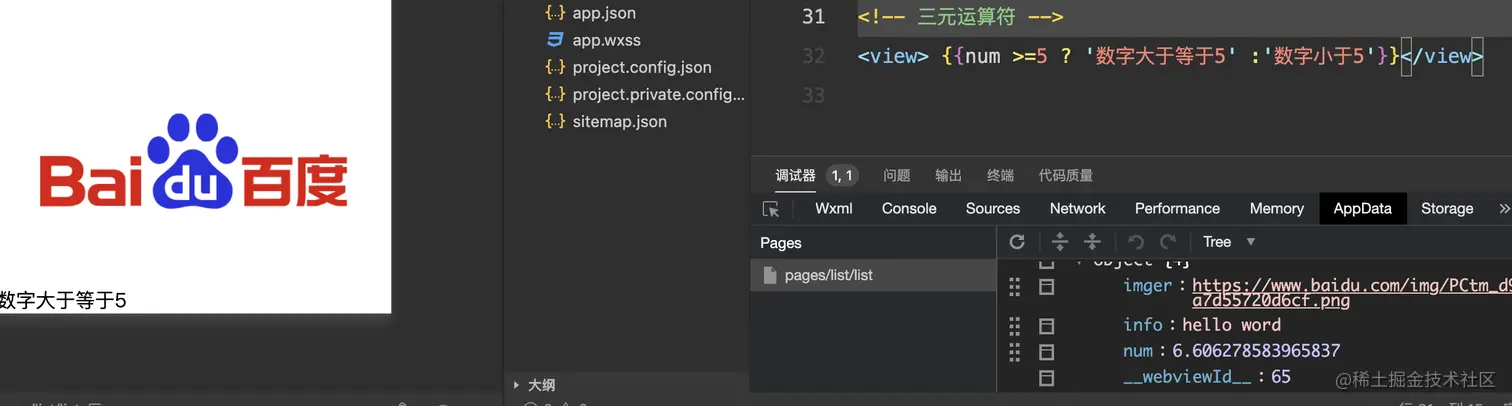This screenshot has width=1512, height=406.
Task: Click the element inspector picker icon
Action: (770, 209)
